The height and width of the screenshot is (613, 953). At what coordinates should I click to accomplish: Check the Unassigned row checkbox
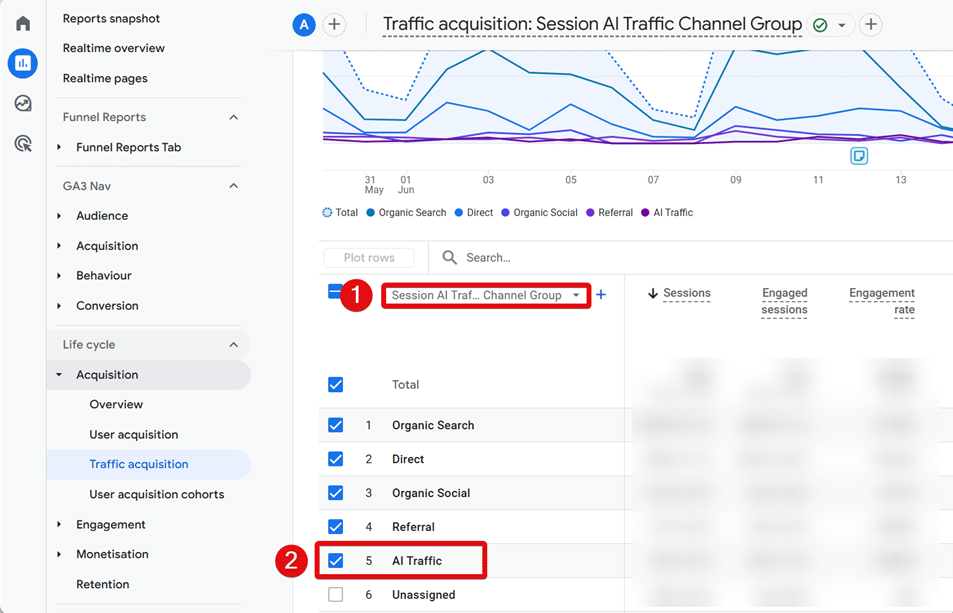(335, 595)
